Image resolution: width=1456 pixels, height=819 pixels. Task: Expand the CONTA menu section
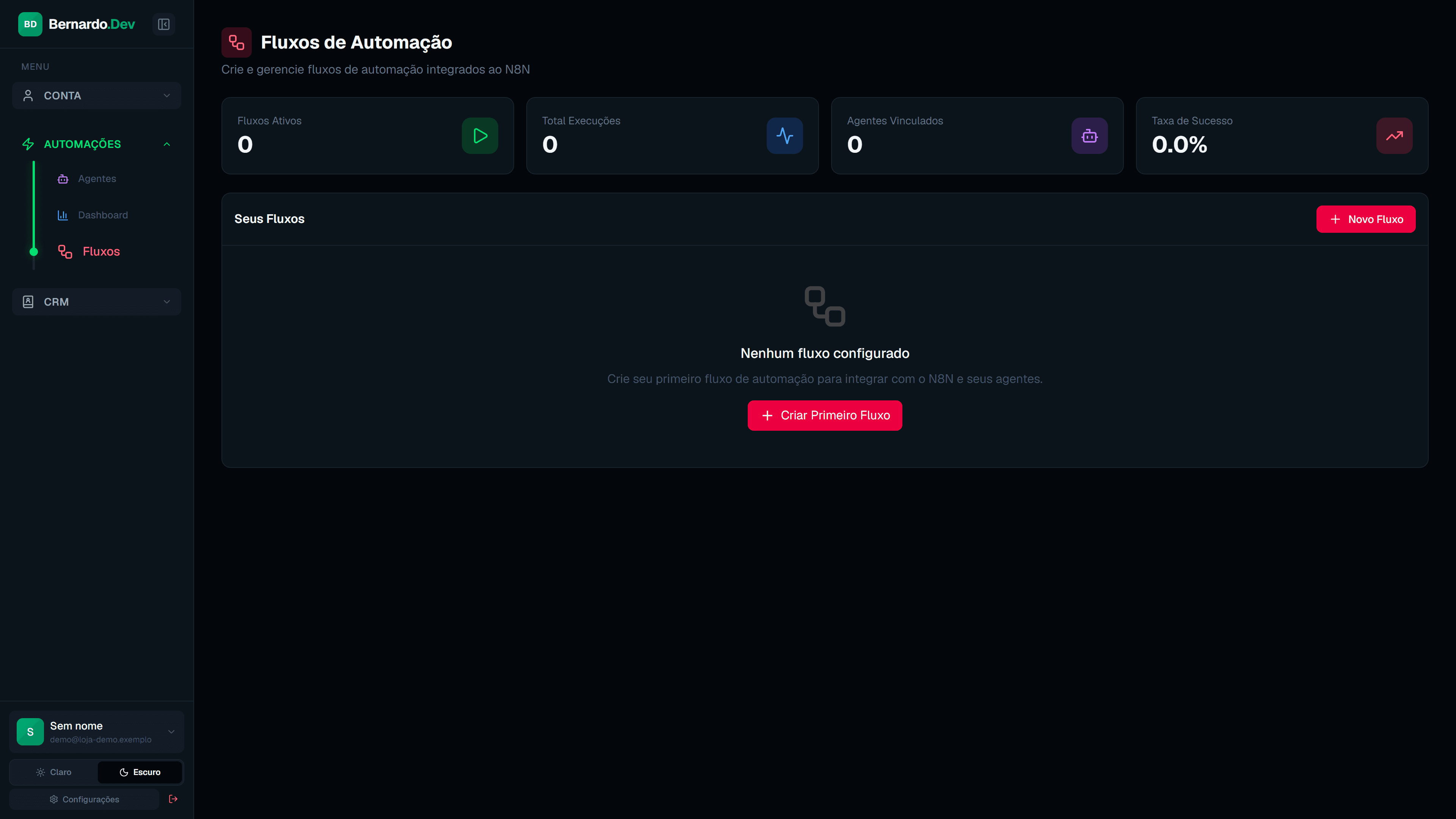point(97,96)
